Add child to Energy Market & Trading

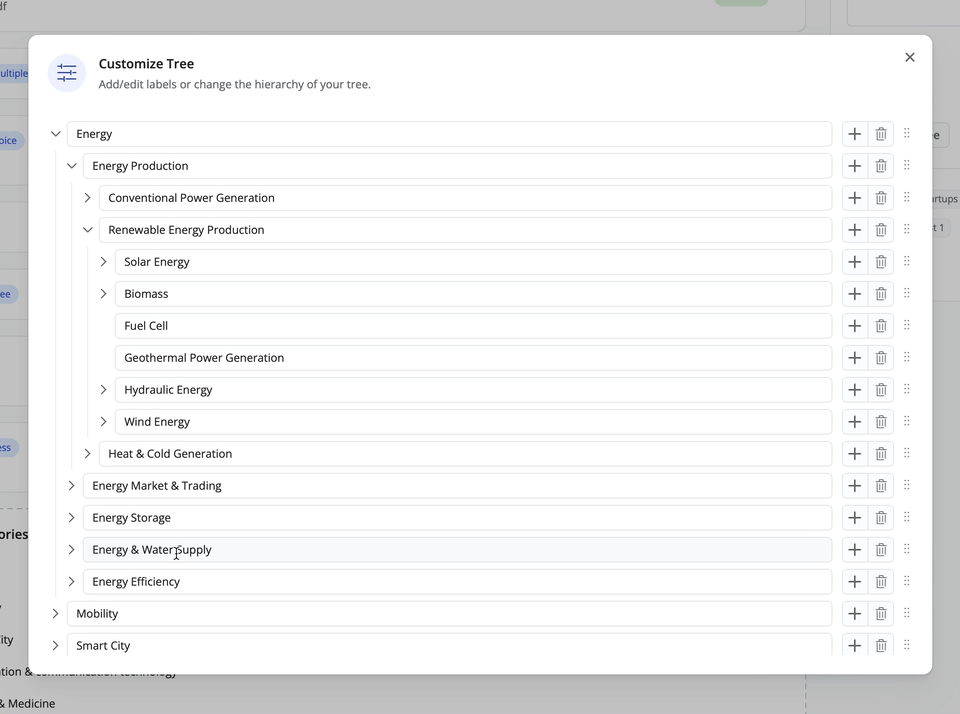[x=854, y=486]
